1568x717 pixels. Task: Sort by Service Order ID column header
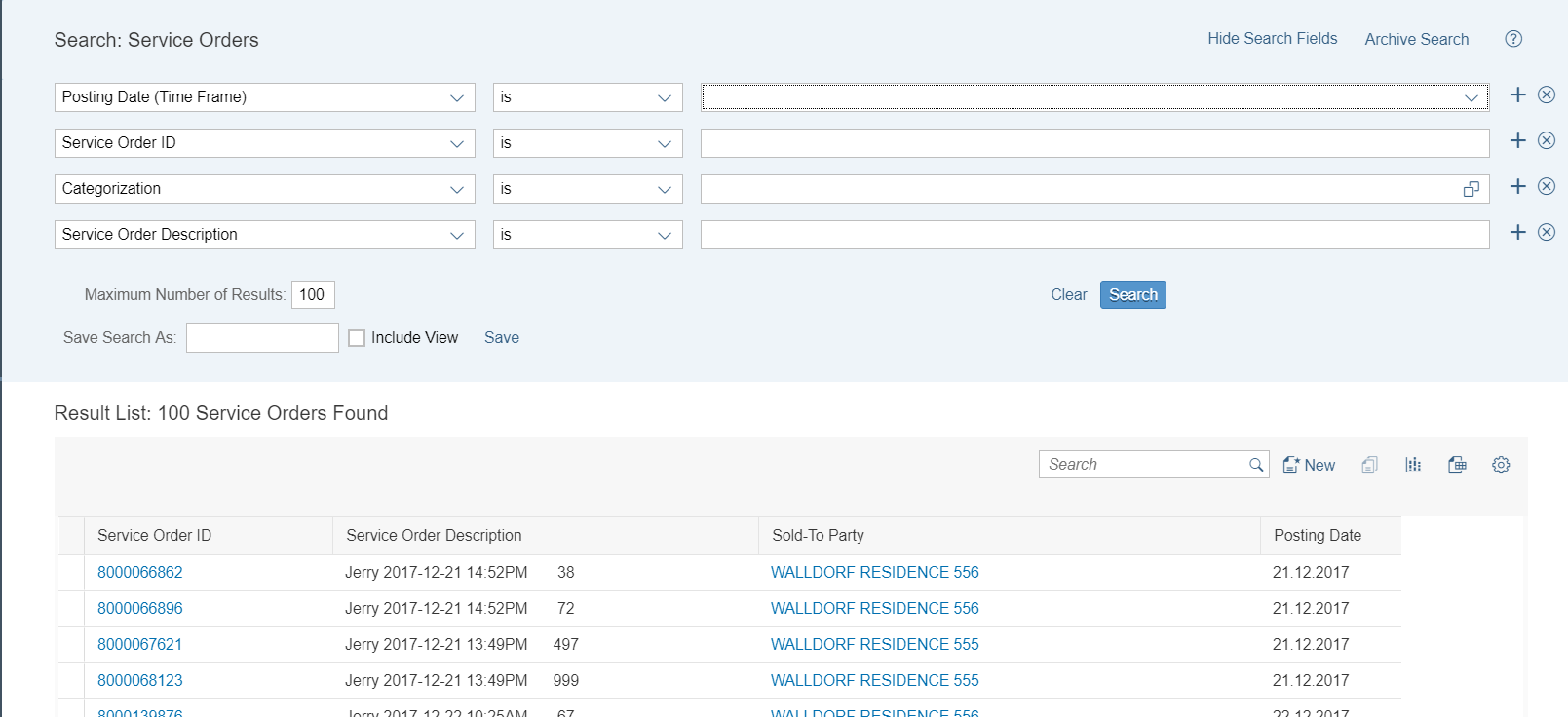point(154,535)
